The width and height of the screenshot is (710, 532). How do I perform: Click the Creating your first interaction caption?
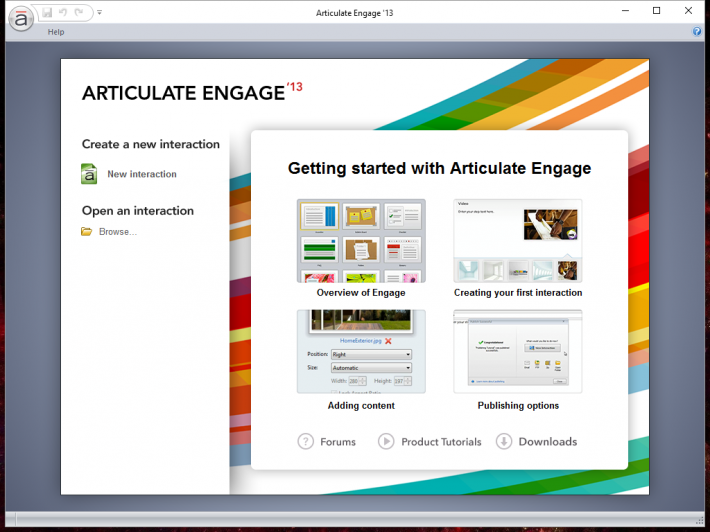pyautogui.click(x=518, y=292)
